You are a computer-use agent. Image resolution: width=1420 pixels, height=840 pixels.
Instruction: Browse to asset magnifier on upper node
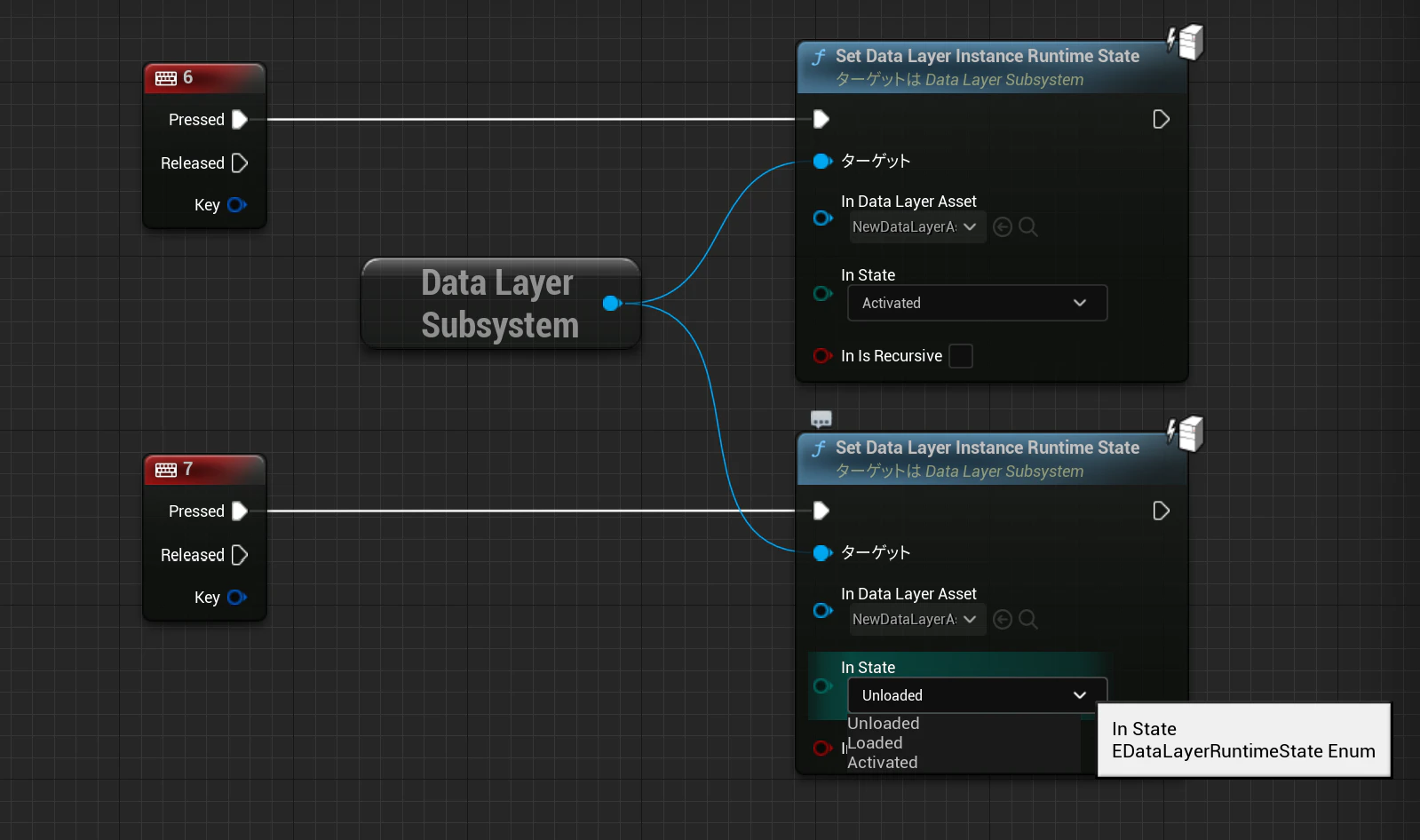[x=1028, y=227]
